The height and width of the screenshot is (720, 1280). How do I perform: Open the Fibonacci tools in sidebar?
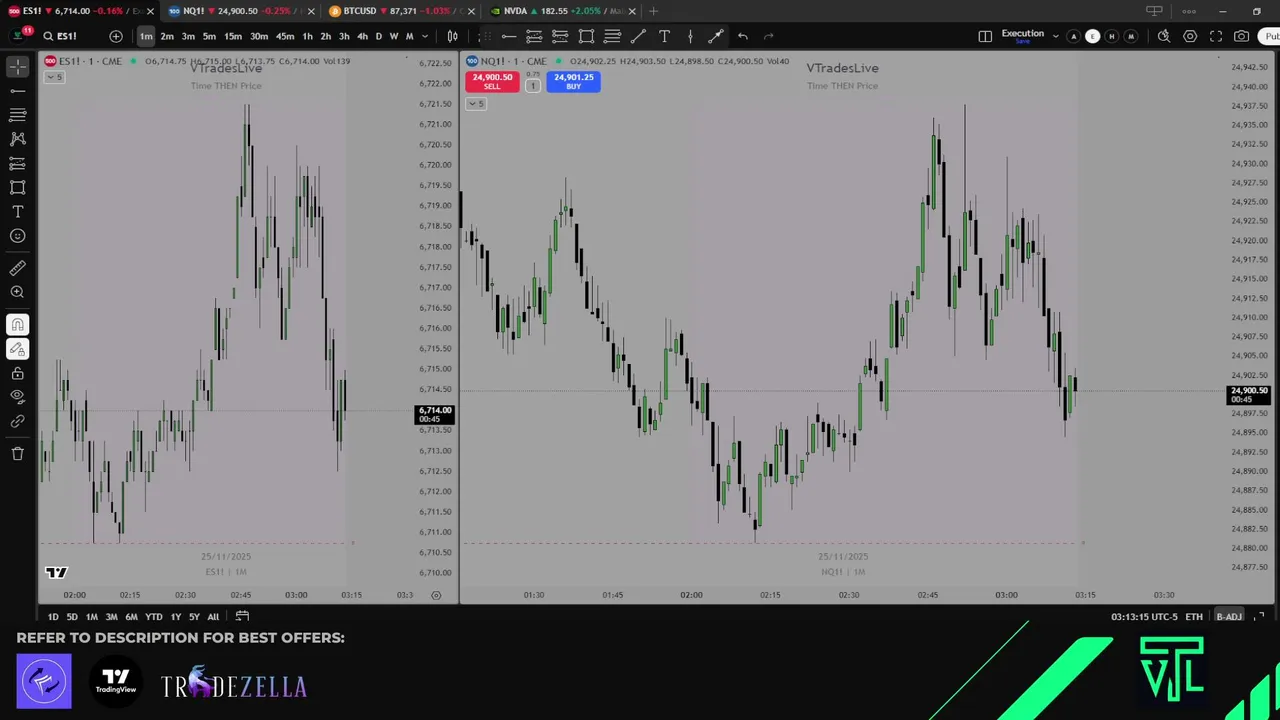tap(18, 115)
